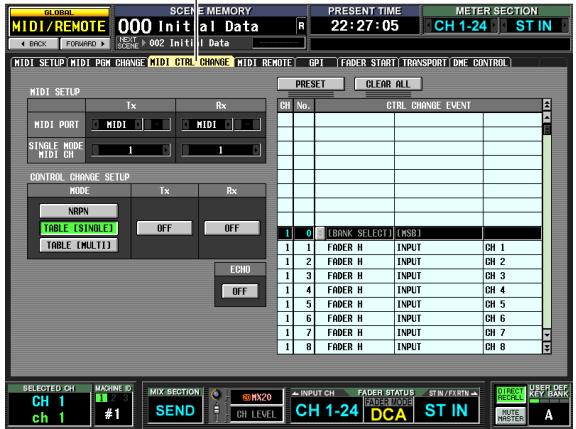The width and height of the screenshot is (576, 429).
Task: Click the SELECTED CH CH 1 display
Action: pos(49,409)
